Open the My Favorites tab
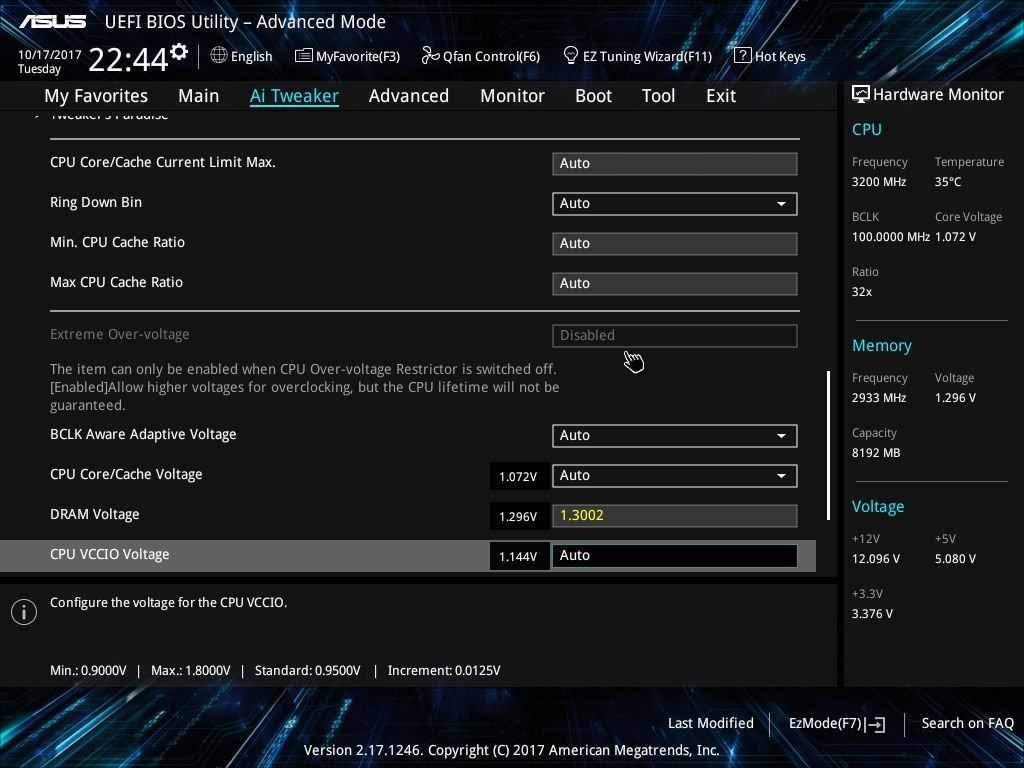 [x=96, y=96]
